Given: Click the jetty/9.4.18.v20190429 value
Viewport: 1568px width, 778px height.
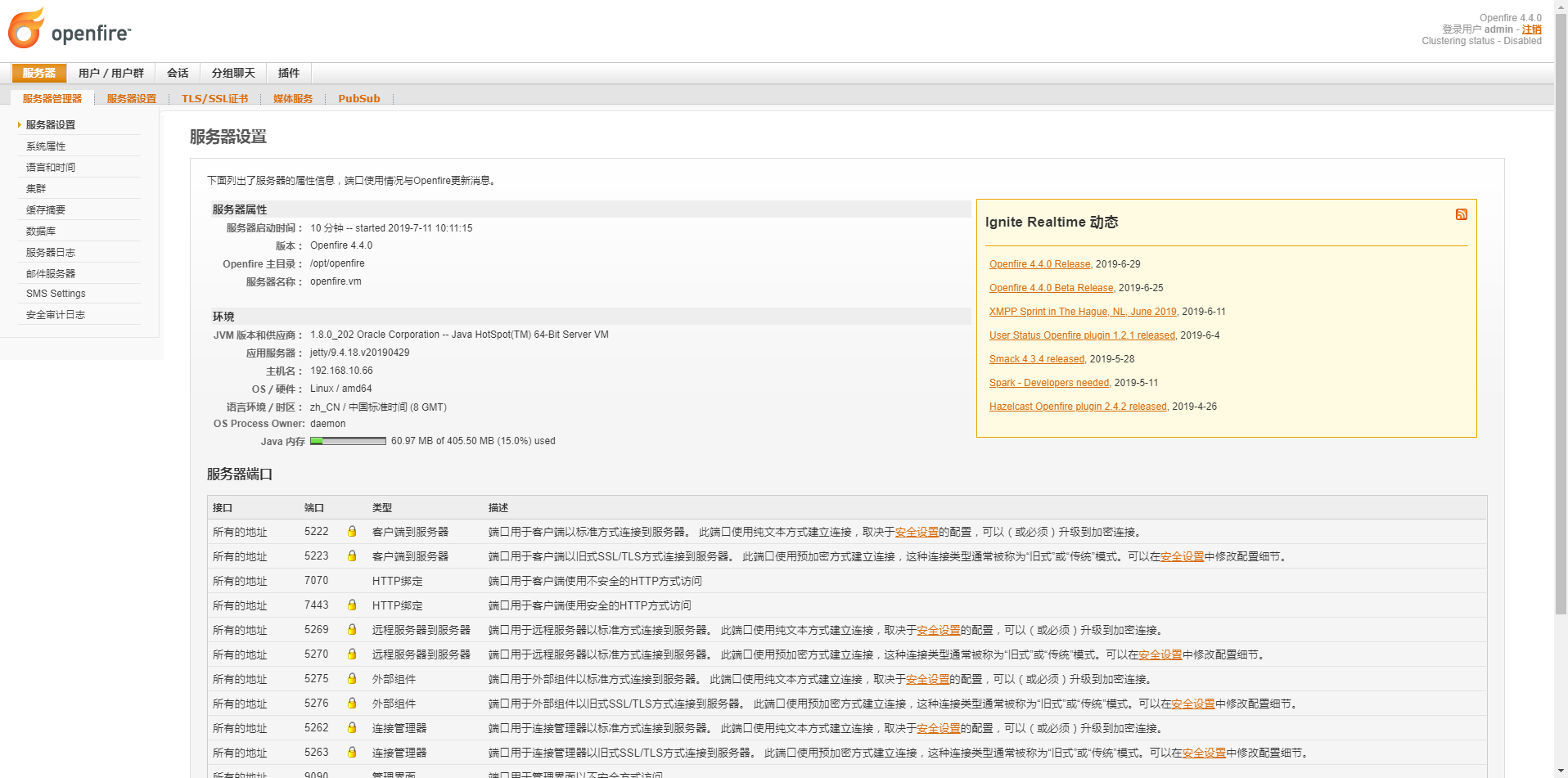Looking at the screenshot, I should 359,353.
